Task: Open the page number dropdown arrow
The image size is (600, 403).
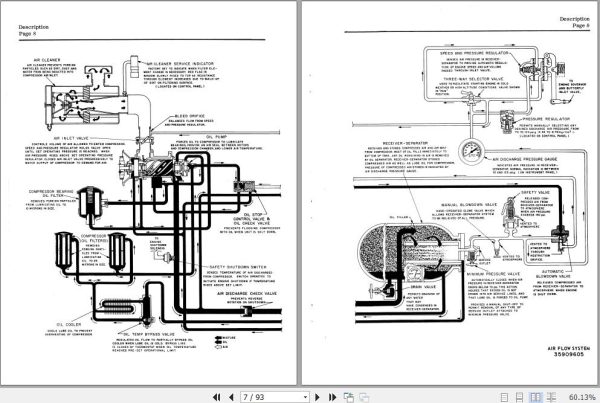Action: tap(305, 397)
